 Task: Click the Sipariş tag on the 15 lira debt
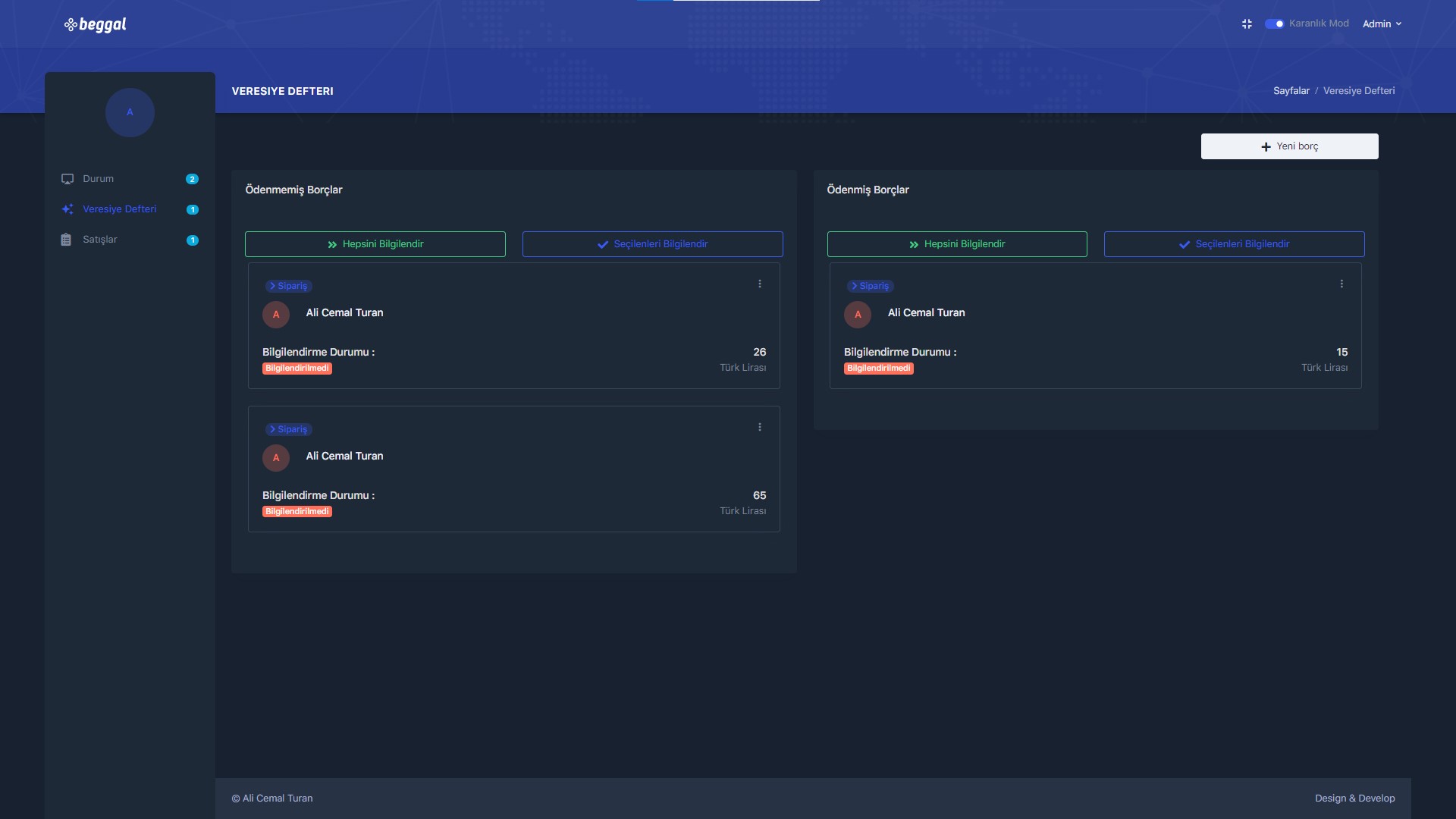click(870, 286)
